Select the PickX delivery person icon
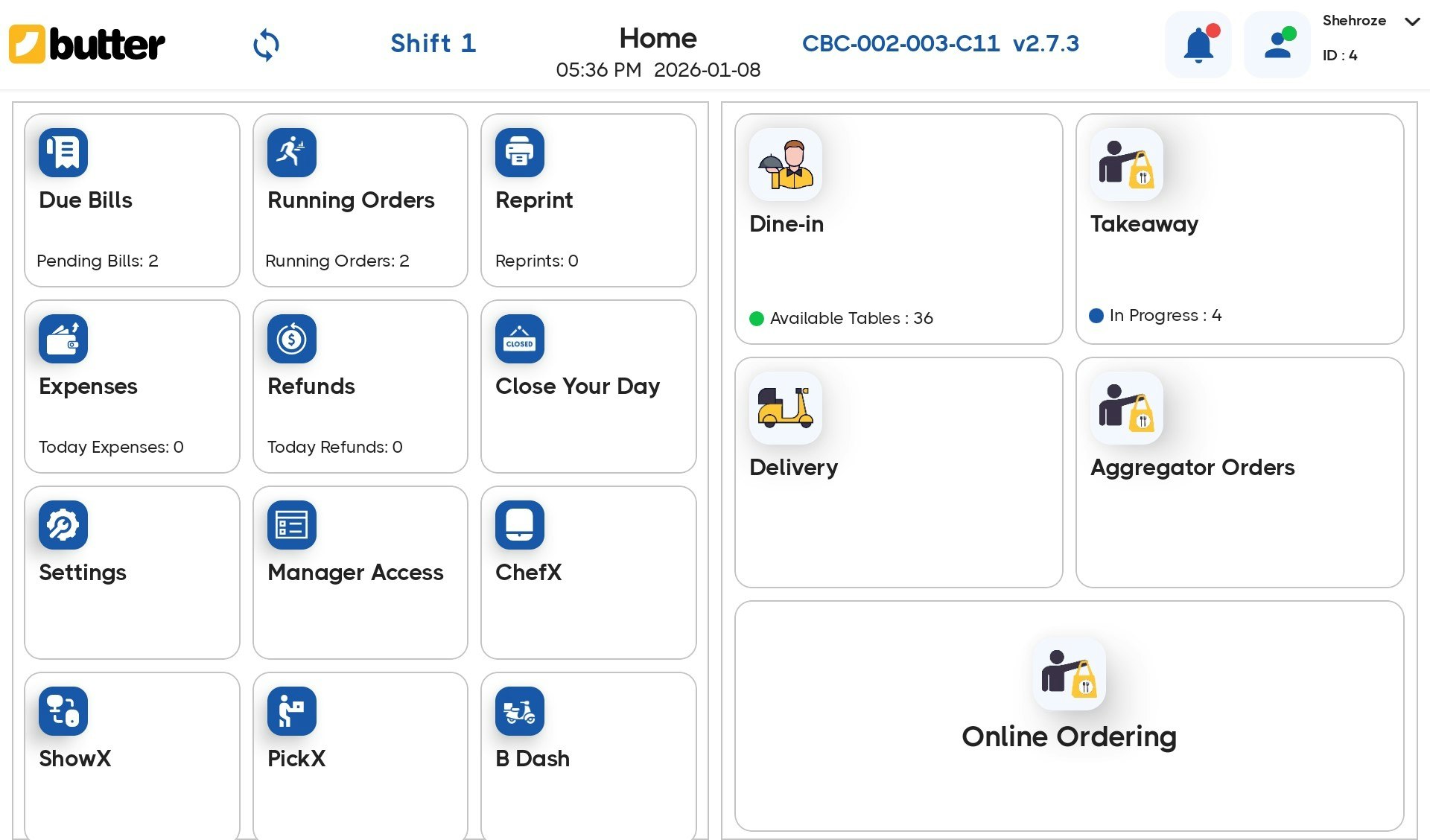 pos(291,711)
